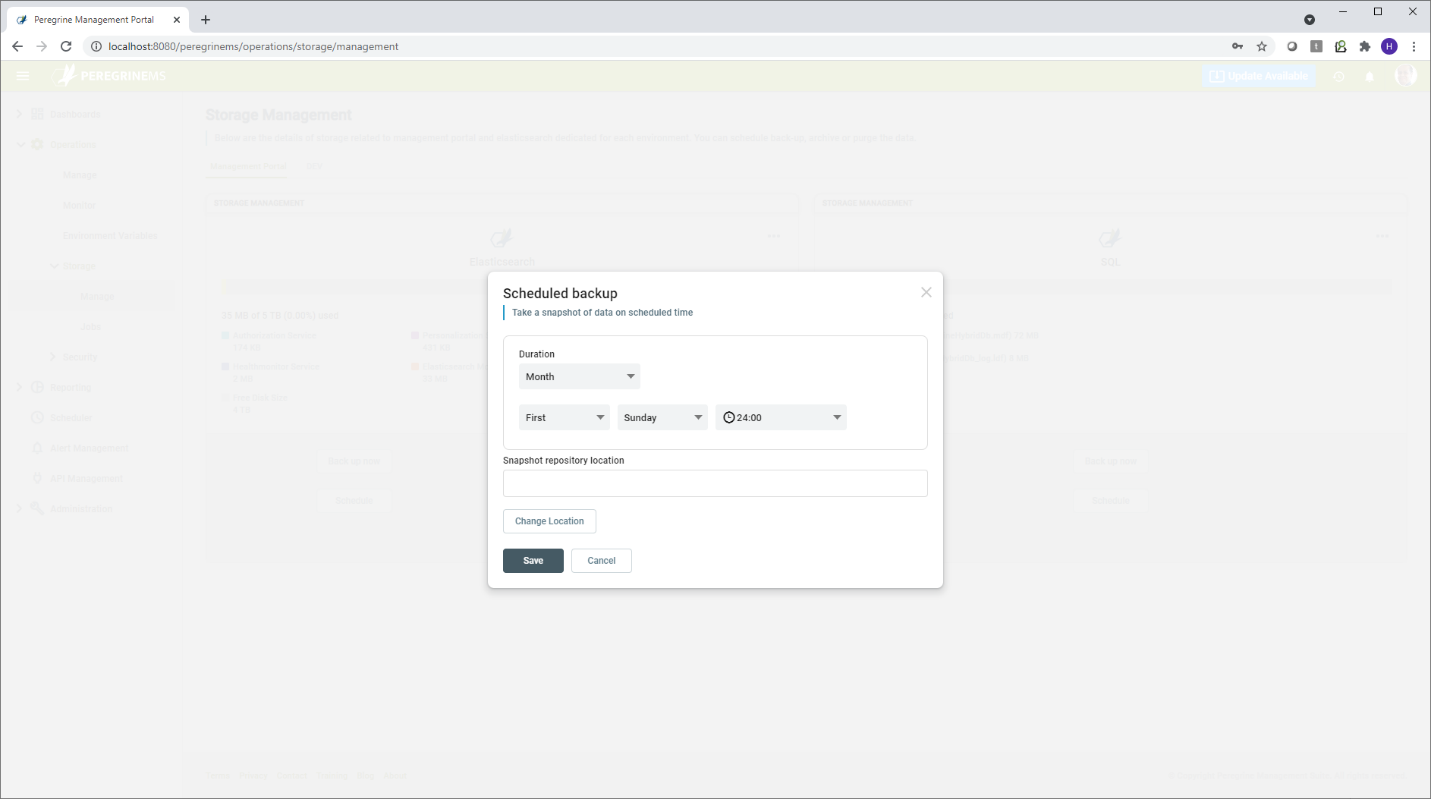Bookmark this page with star icon
This screenshot has height=799, width=1431.
click(x=1262, y=46)
